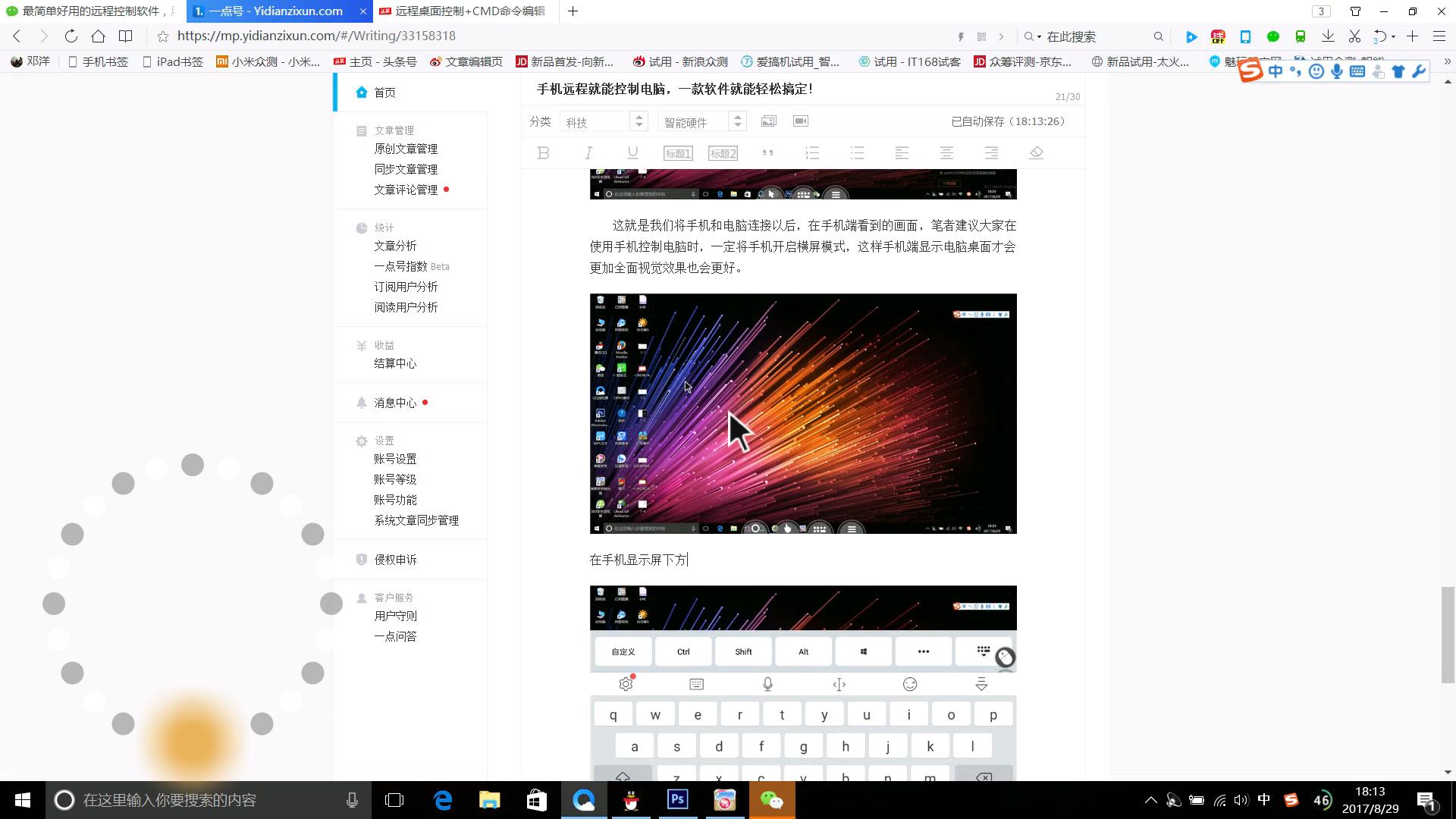The image size is (1456, 819).
Task: Toggle bold formatting
Action: (x=543, y=152)
